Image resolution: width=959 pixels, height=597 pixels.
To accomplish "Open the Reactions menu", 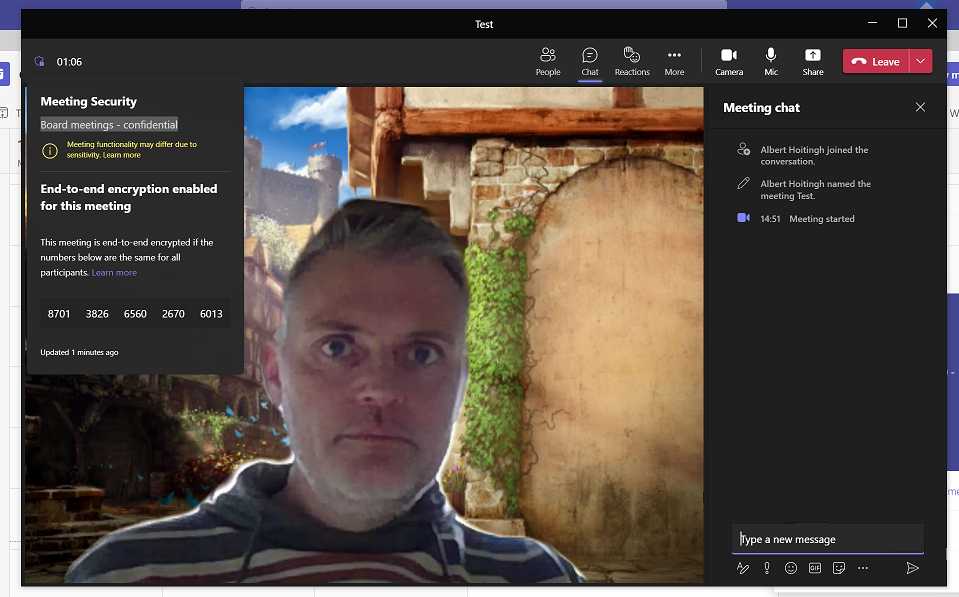I will 631,61.
